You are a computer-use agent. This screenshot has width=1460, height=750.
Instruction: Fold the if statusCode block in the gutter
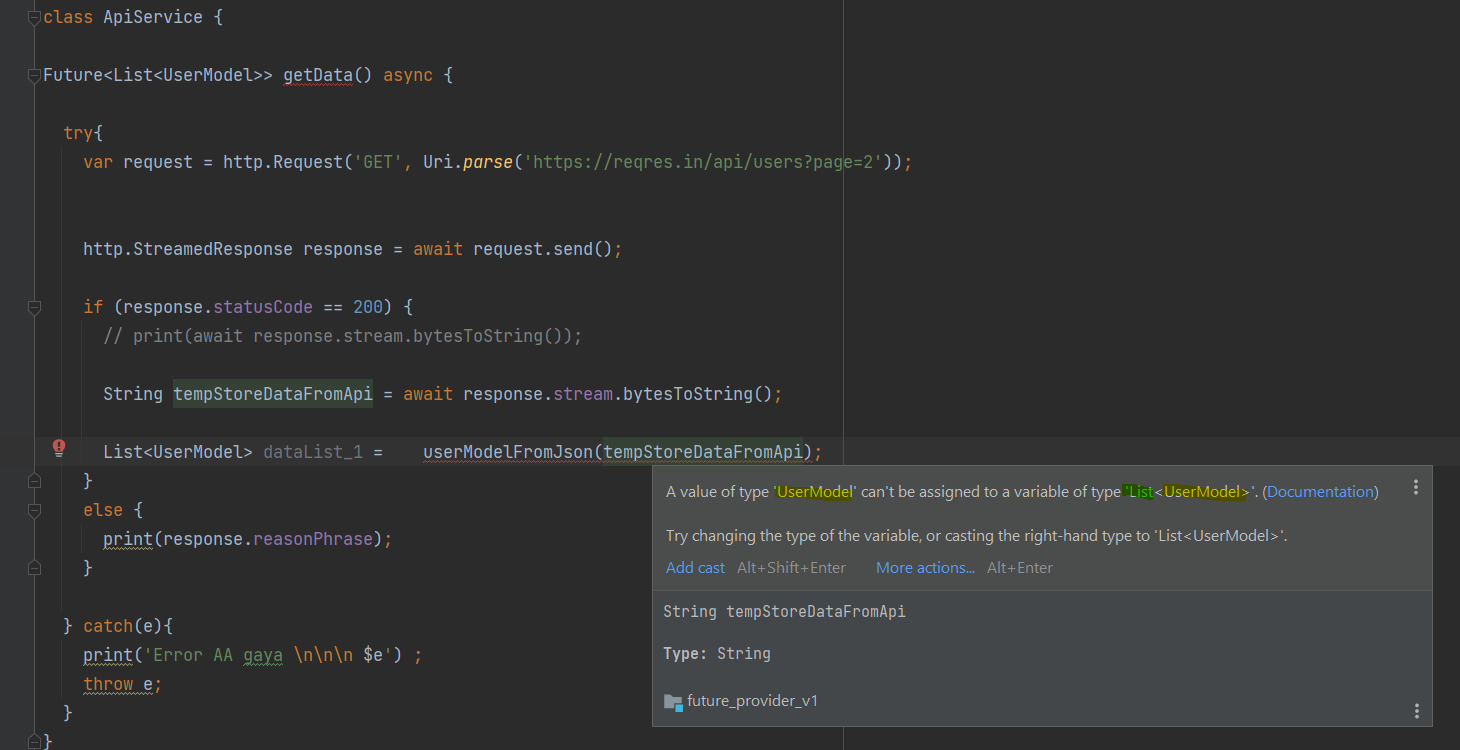[x=34, y=306]
